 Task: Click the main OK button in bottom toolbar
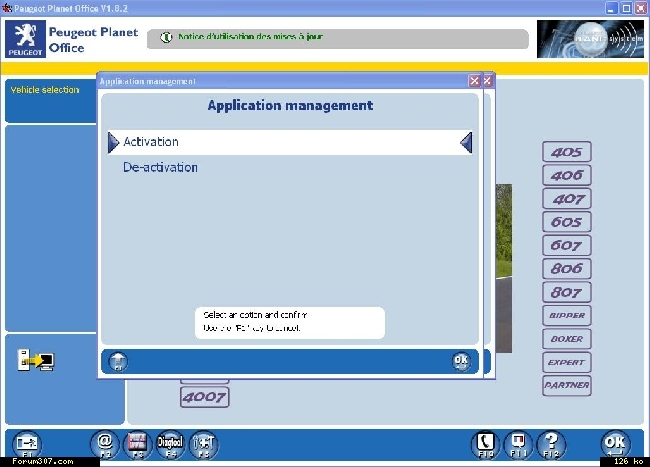(615, 444)
